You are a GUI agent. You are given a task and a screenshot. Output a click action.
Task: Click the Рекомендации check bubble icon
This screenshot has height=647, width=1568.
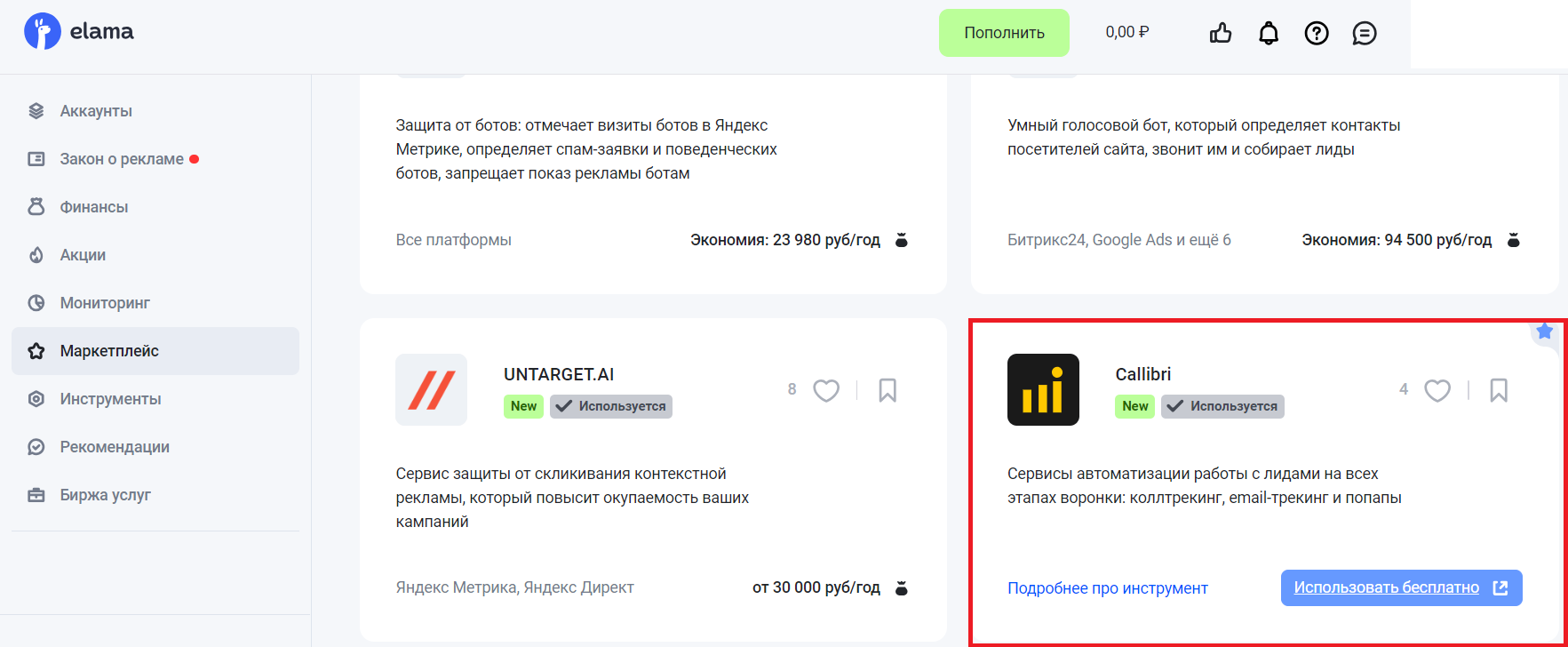point(36,447)
